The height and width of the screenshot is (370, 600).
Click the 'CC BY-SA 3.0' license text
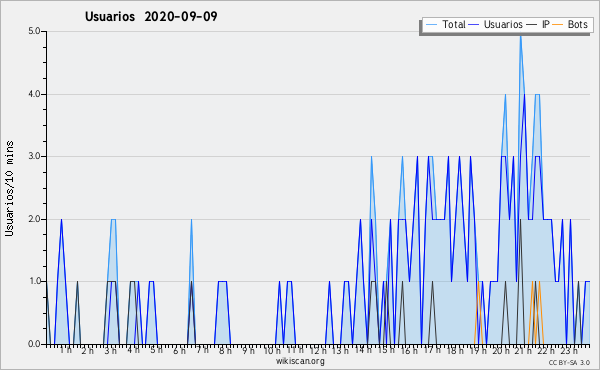pyautogui.click(x=569, y=362)
